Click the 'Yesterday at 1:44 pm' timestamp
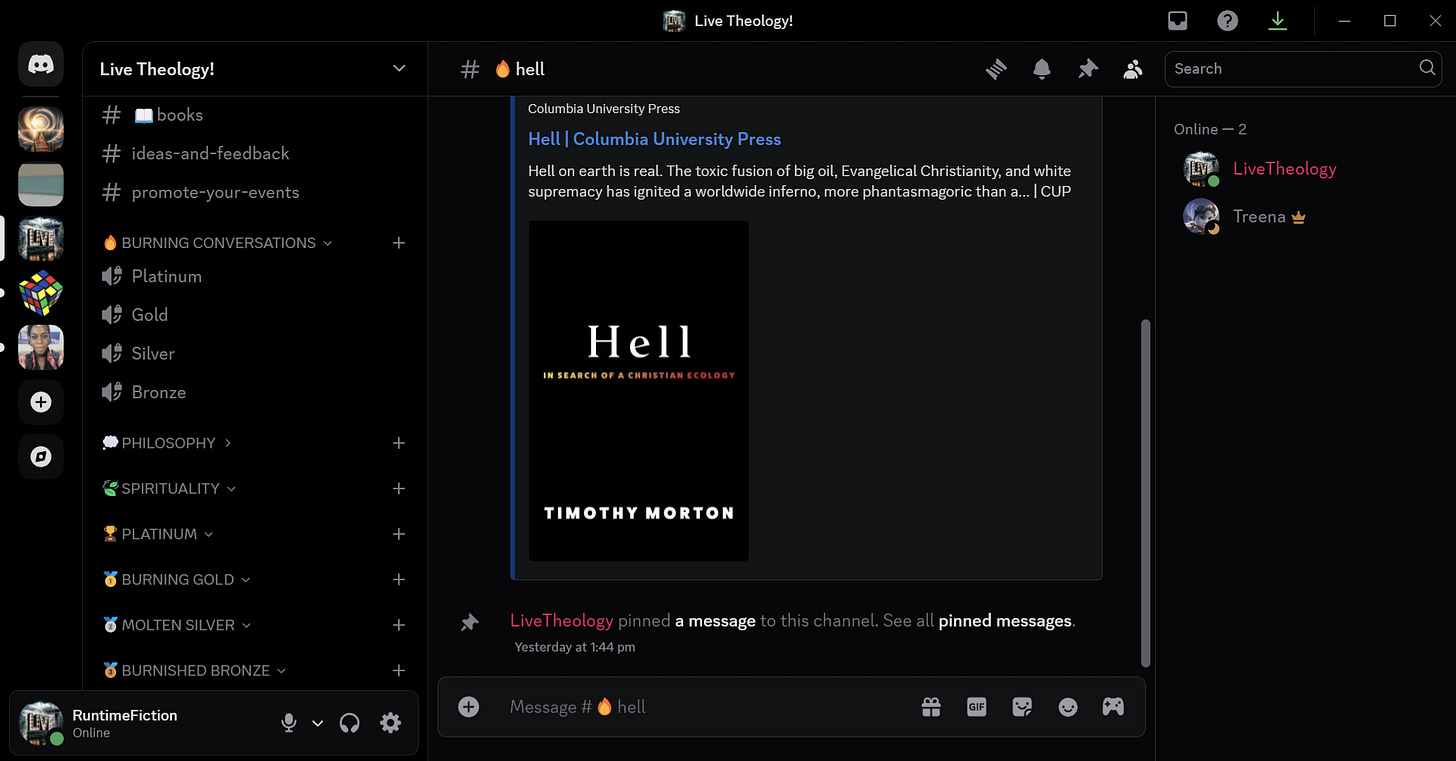 [x=575, y=647]
